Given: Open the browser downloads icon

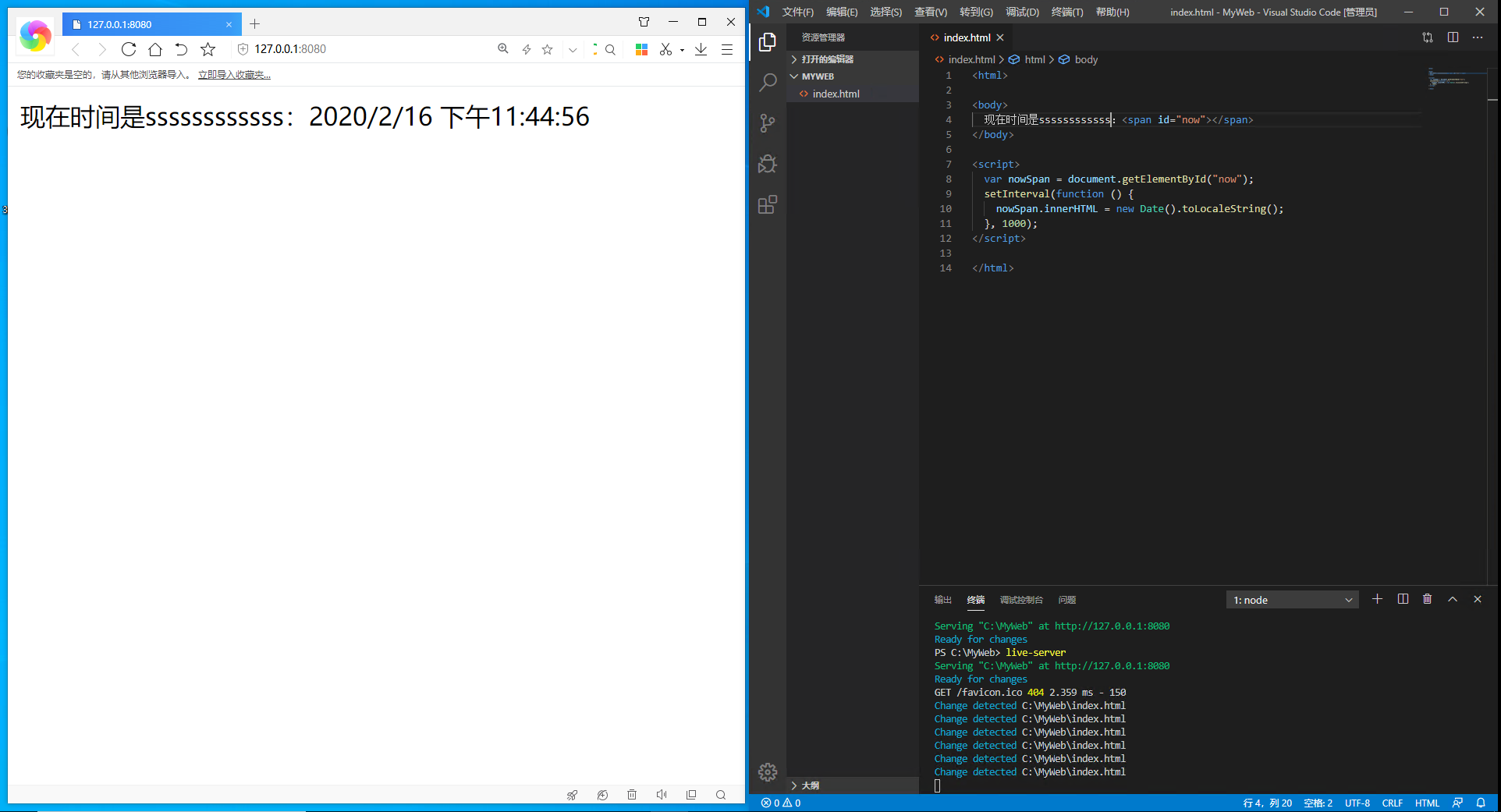Looking at the screenshot, I should pos(701,49).
